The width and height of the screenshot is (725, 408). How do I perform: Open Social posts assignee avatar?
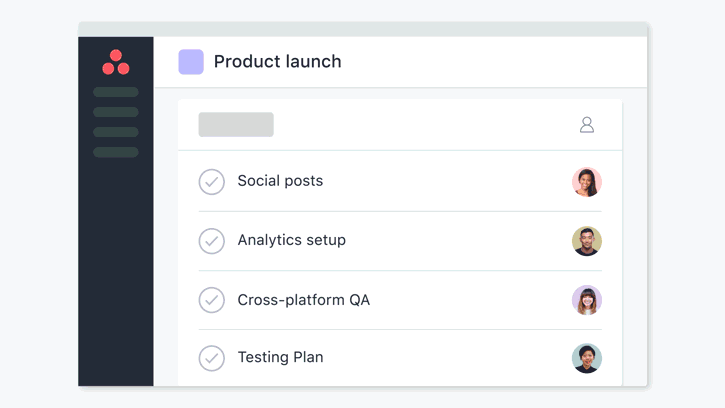click(x=587, y=182)
